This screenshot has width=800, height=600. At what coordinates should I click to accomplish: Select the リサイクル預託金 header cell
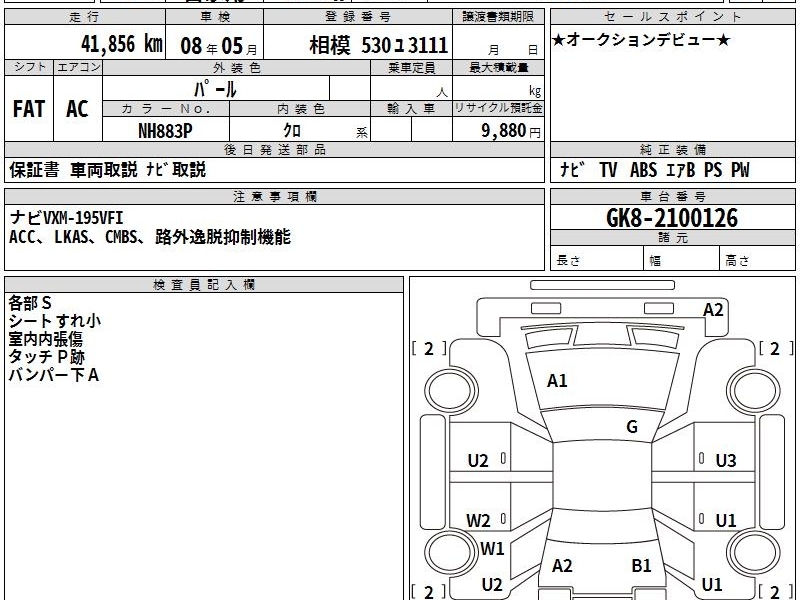[x=498, y=109]
